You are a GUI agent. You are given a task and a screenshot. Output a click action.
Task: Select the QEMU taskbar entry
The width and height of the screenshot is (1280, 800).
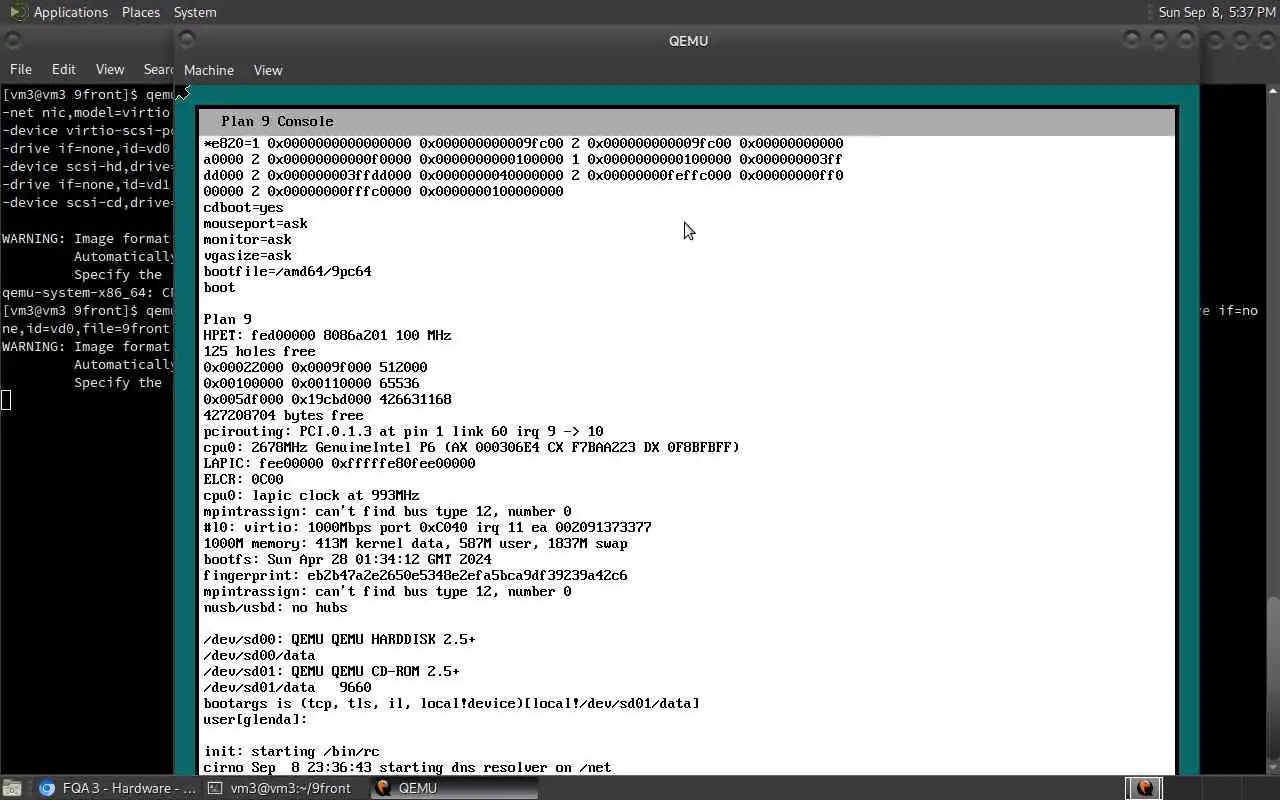454,788
